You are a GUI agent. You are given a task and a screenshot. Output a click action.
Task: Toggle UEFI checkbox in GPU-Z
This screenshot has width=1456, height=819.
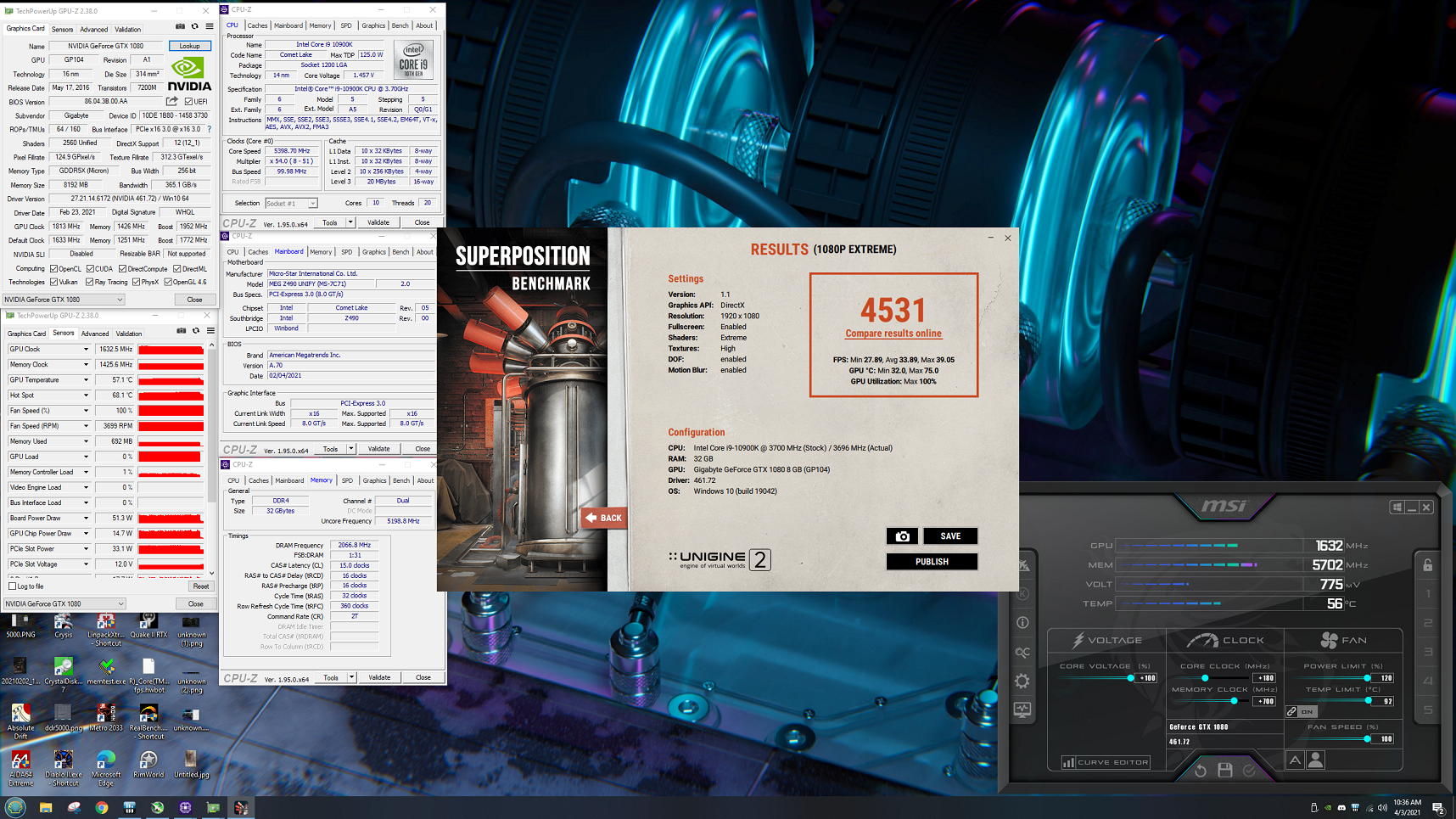pyautogui.click(x=188, y=101)
